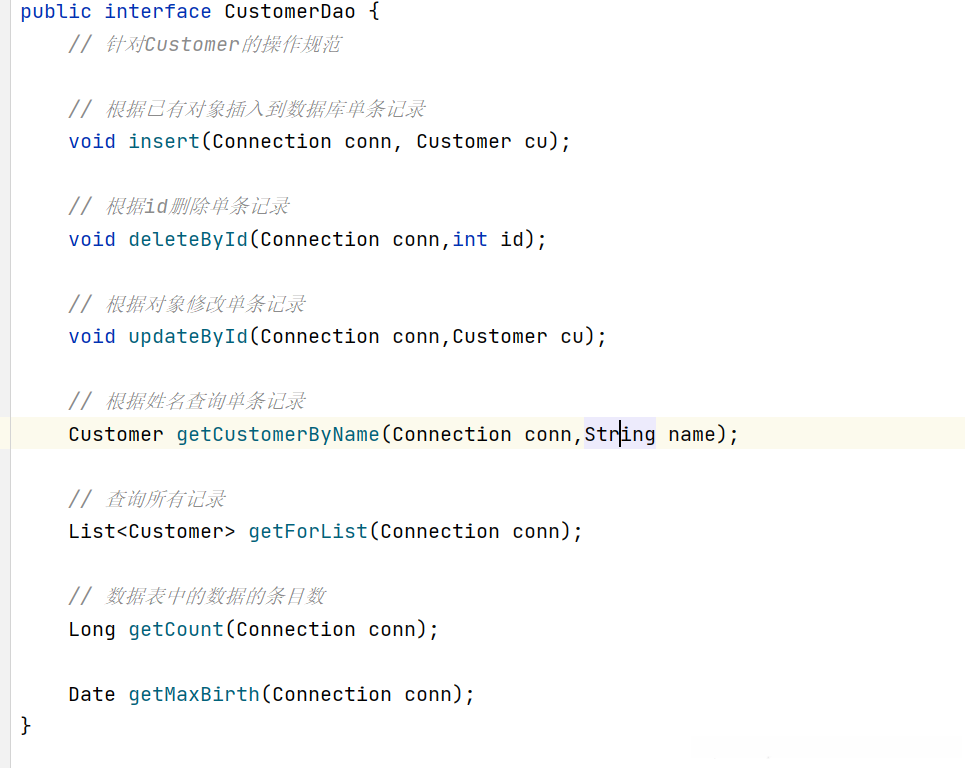This screenshot has height=768, width=965.
Task: Click the getCustomerByName method name
Action: (278, 434)
